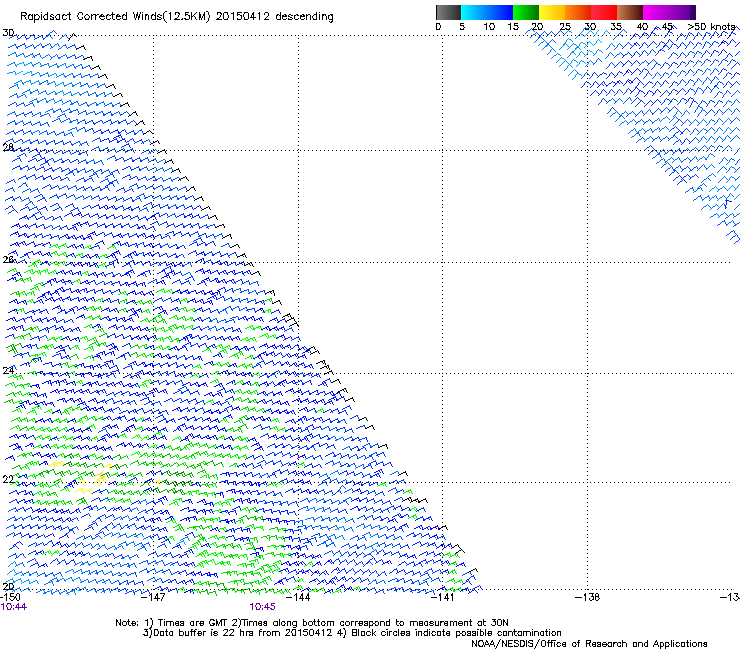Click the cyan 5-10 knots legend swatch
This screenshot has height=650, width=740.
click(474, 12)
